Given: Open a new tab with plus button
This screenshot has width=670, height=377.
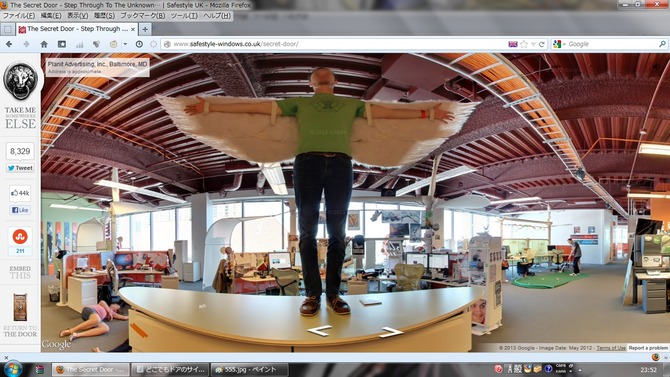Looking at the screenshot, I should click(x=145, y=29).
